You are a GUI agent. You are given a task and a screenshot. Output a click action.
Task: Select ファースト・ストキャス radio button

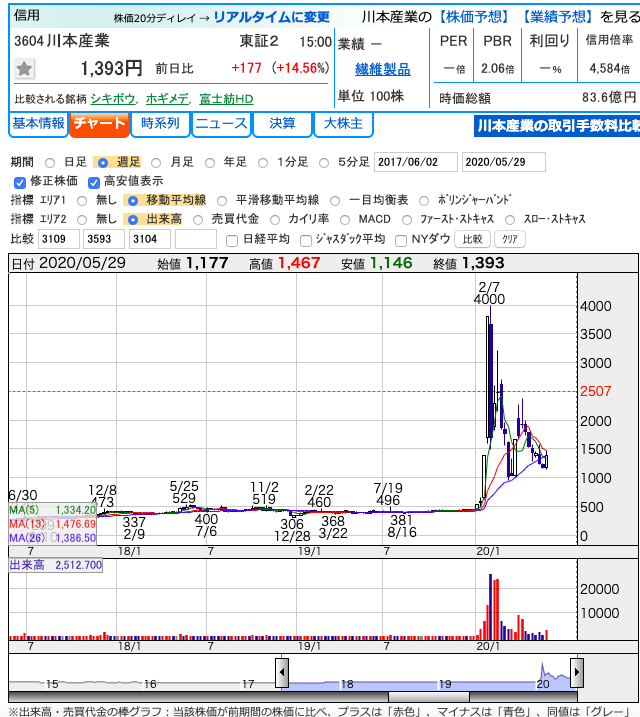point(407,220)
